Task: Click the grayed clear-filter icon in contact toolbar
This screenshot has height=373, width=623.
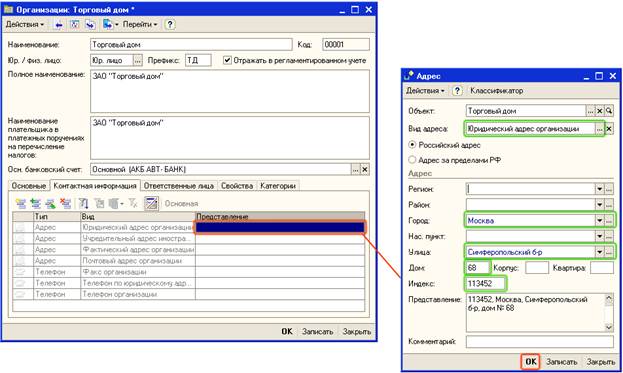Action: 133,204
